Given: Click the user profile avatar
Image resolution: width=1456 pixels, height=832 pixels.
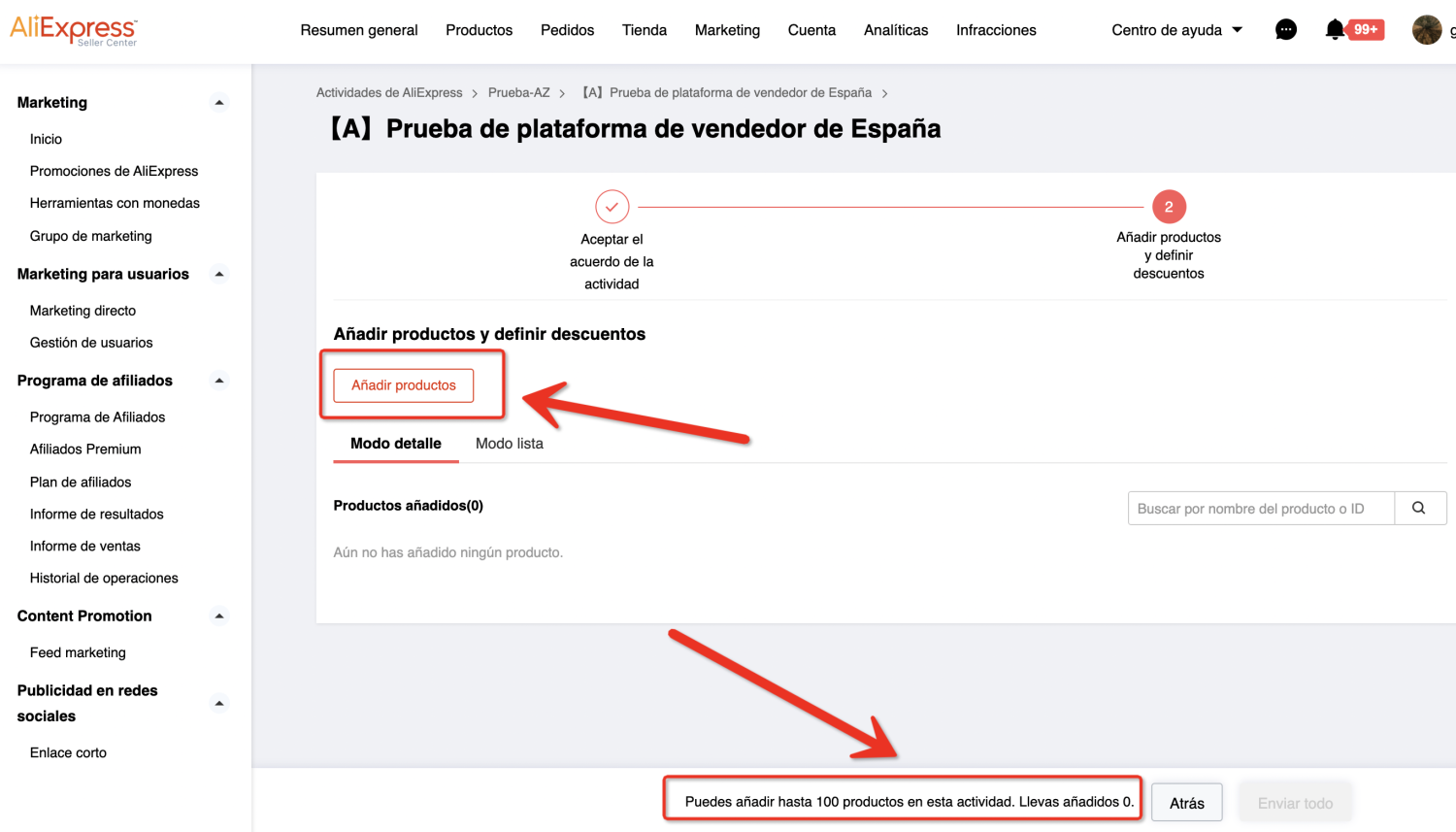Looking at the screenshot, I should 1427,30.
